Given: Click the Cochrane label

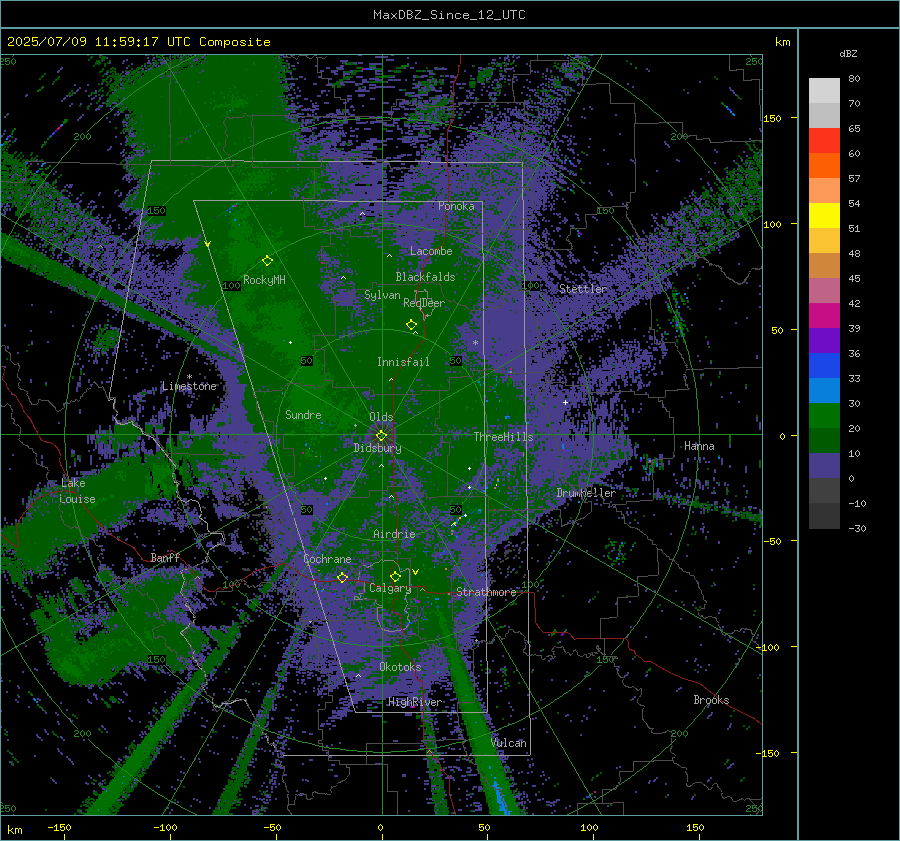Looking at the screenshot, I should pos(327,559).
